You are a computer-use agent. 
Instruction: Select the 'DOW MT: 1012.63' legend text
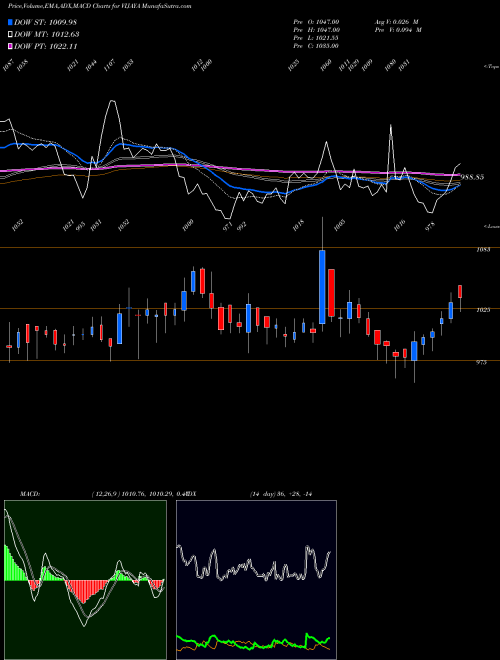(x=47, y=34)
